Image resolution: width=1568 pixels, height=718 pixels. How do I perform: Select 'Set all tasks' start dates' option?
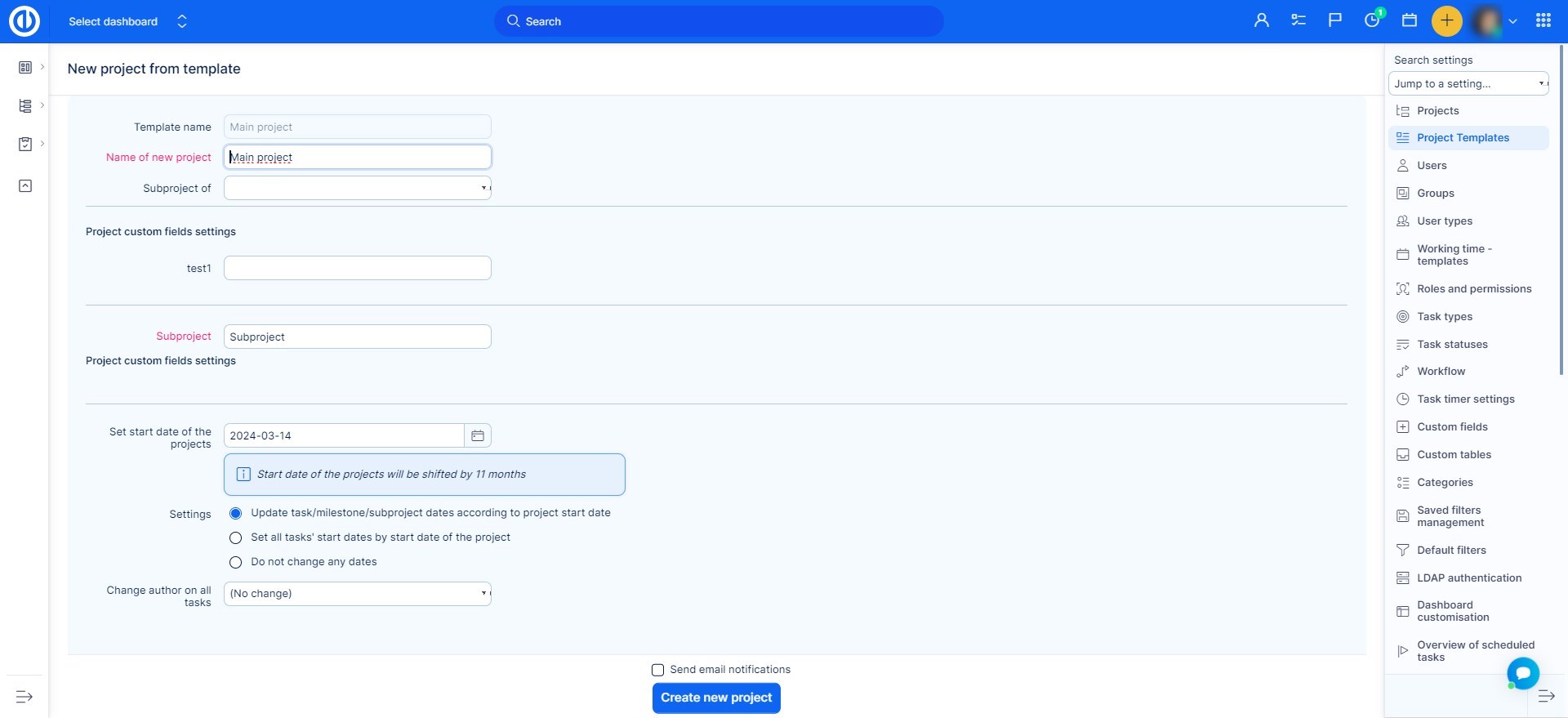click(236, 538)
